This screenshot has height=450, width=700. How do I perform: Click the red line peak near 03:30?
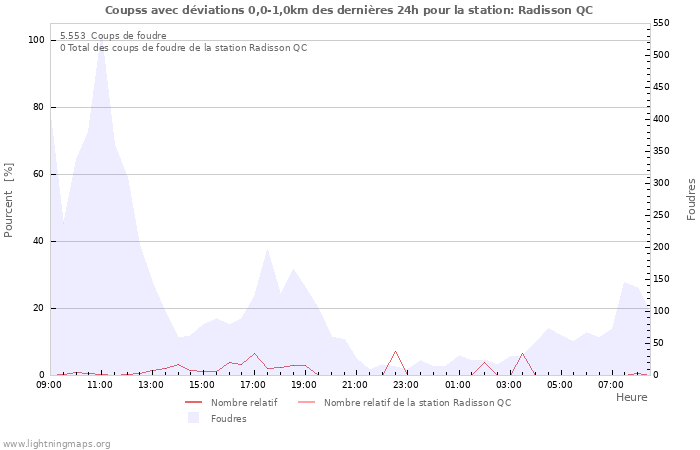522,354
